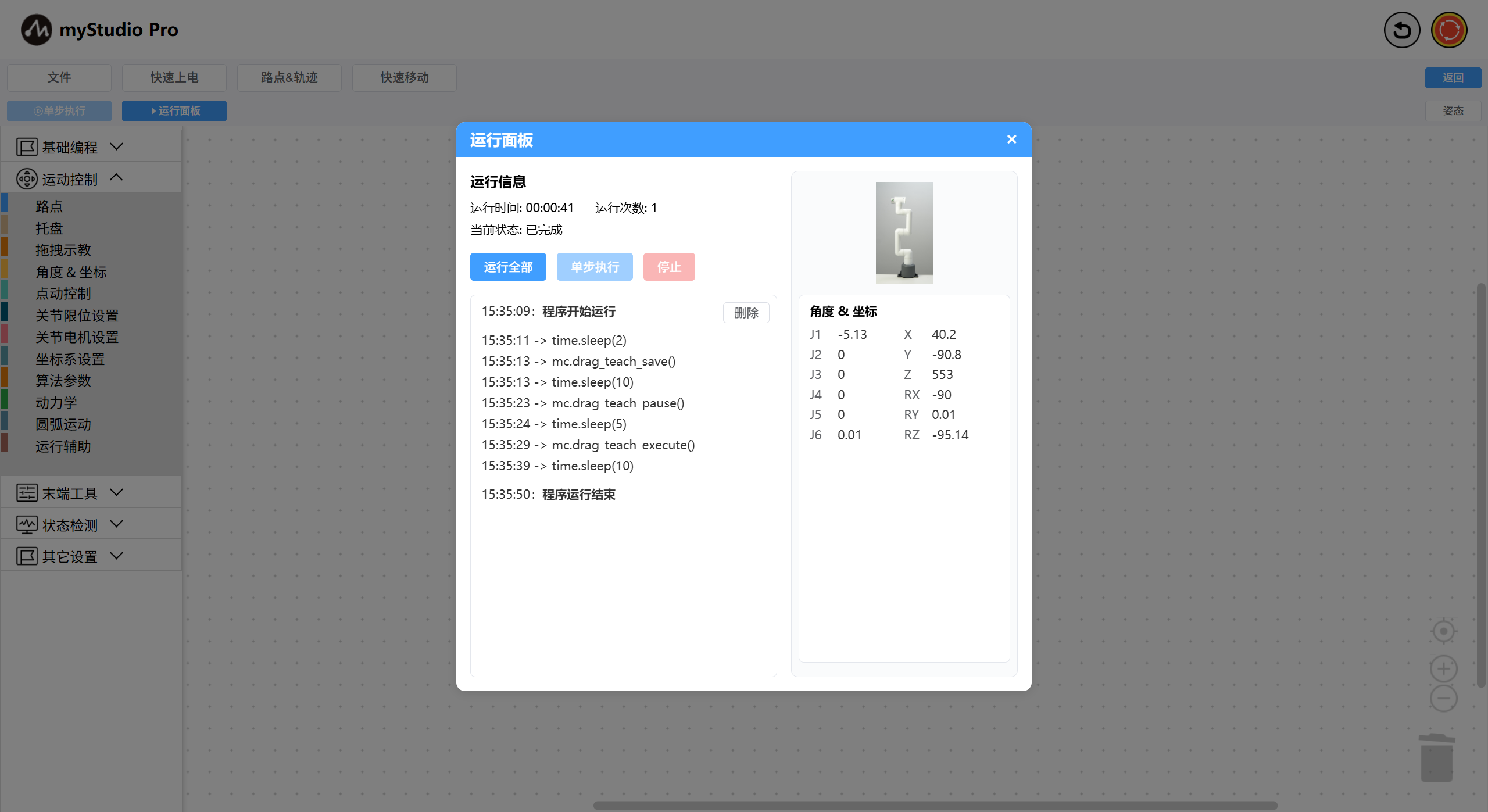The height and width of the screenshot is (812, 1488).
Task: Click the orange 算法参数 color swatch
Action: click(x=4, y=378)
